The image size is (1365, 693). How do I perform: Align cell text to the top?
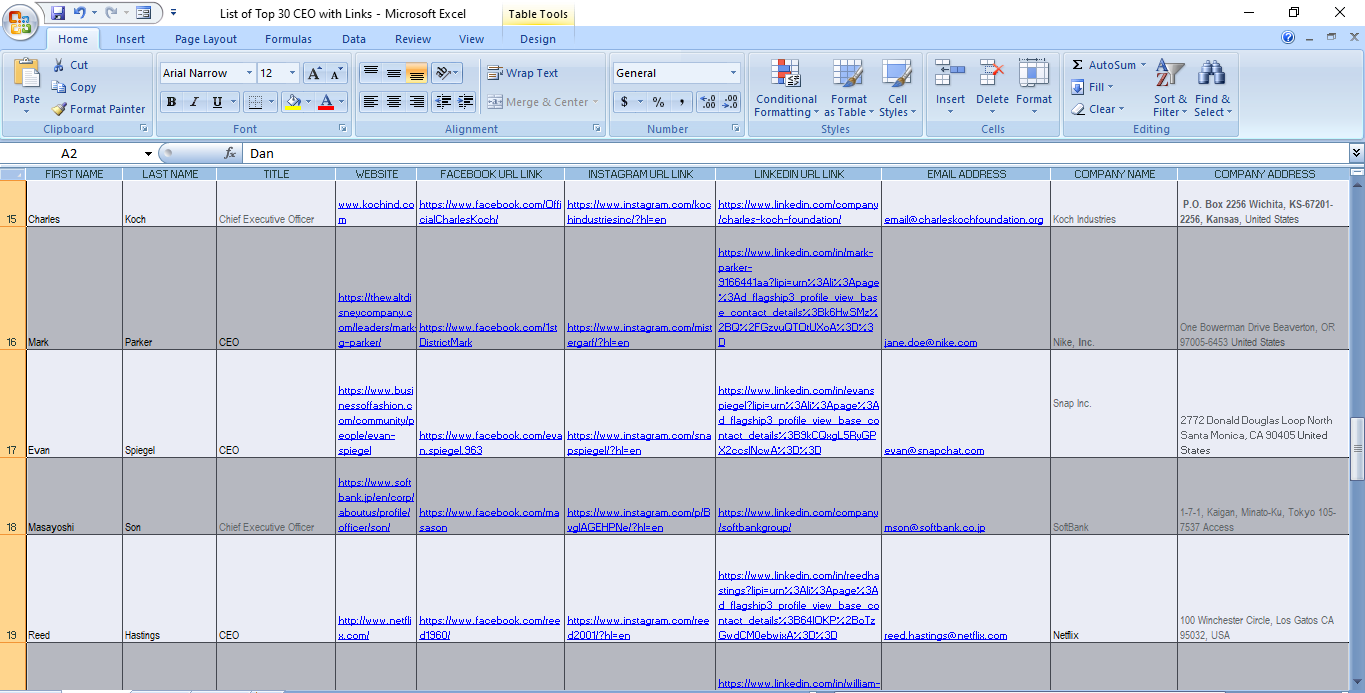370,73
